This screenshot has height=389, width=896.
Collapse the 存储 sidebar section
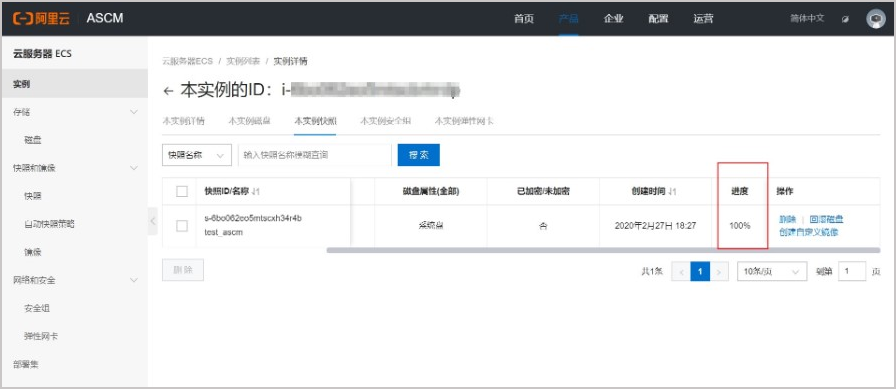click(134, 112)
